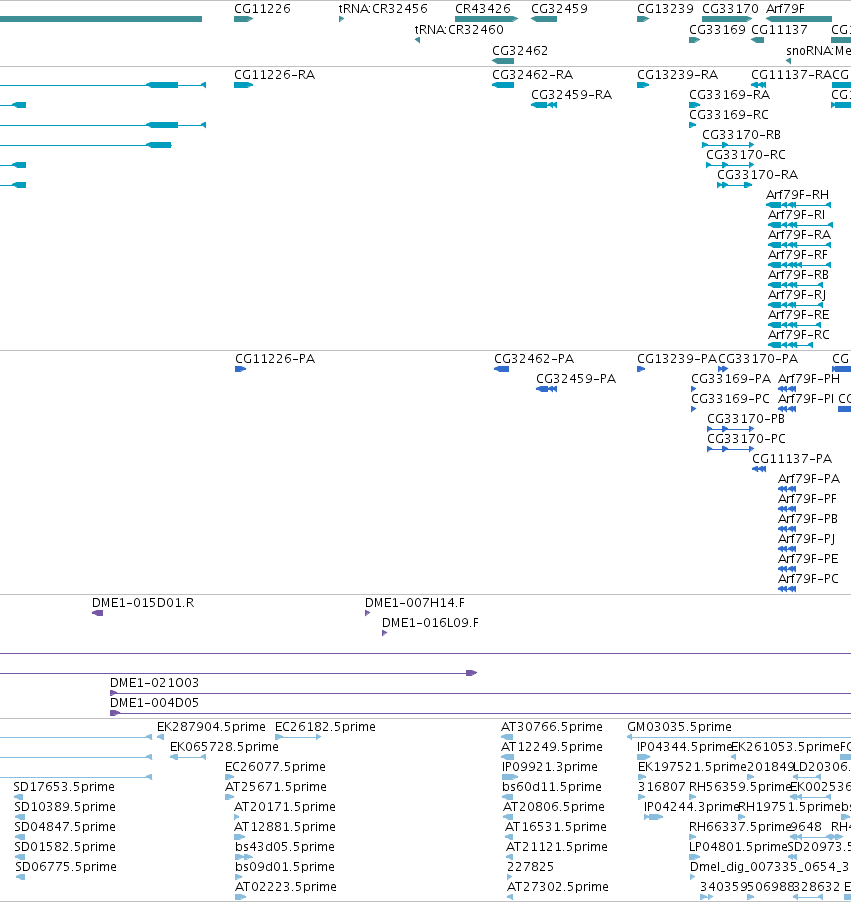This screenshot has height=902, width=851.
Task: Select protein CG32459-PA
Action: click(x=546, y=389)
